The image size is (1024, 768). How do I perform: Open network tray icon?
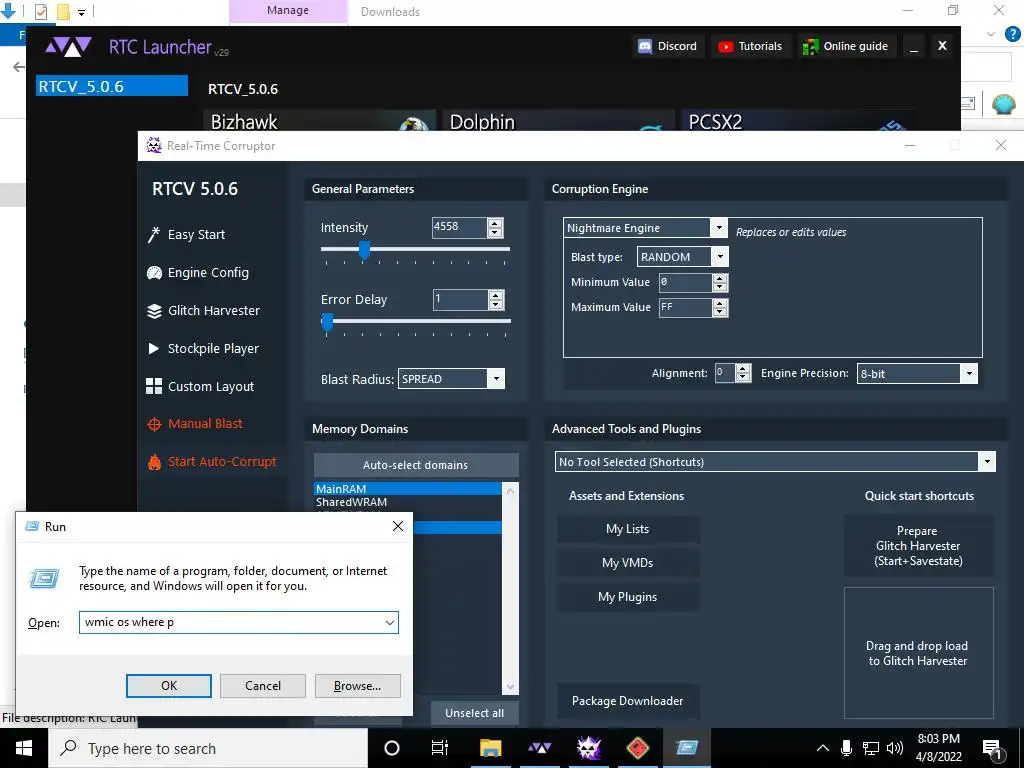871,748
